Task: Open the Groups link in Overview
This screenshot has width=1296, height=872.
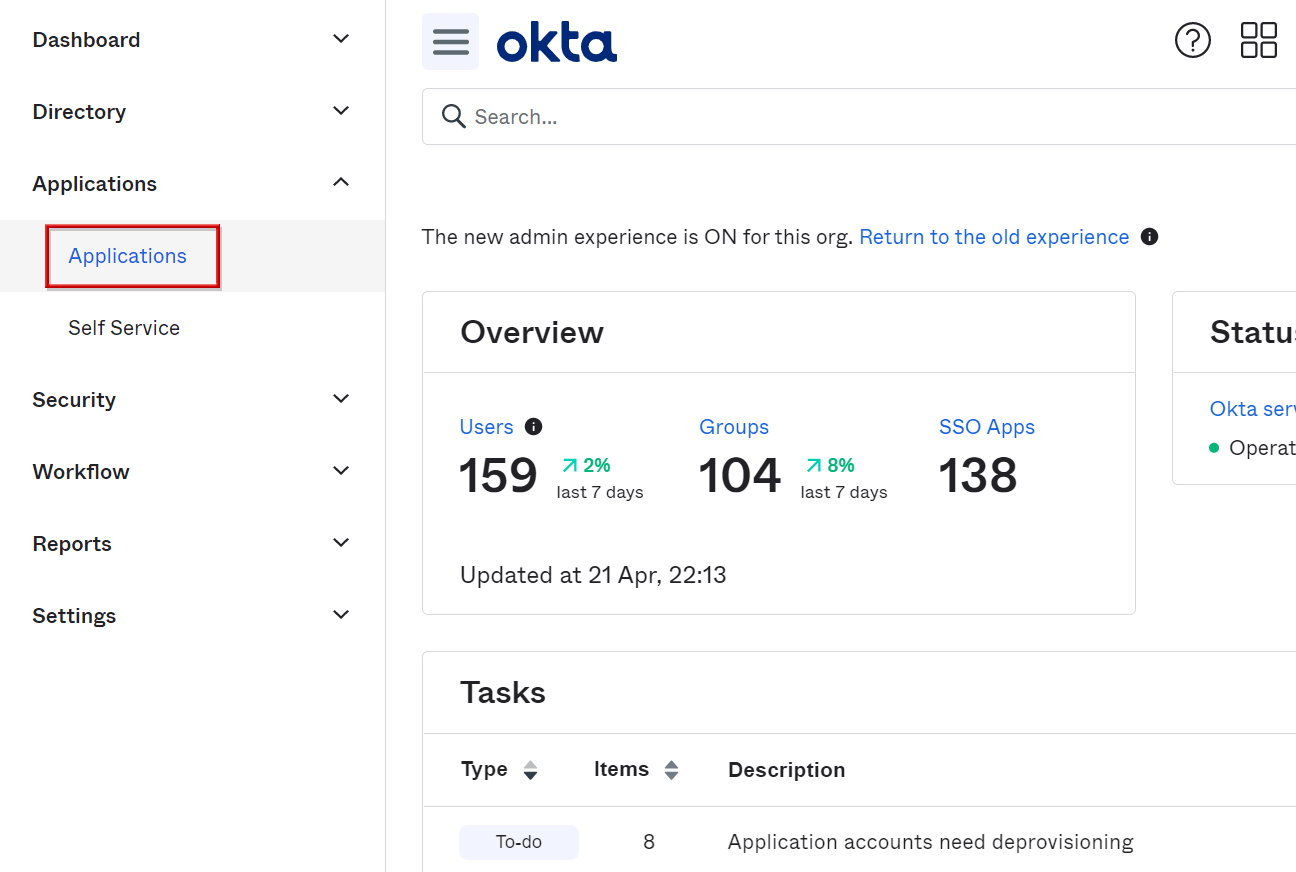Action: click(733, 427)
